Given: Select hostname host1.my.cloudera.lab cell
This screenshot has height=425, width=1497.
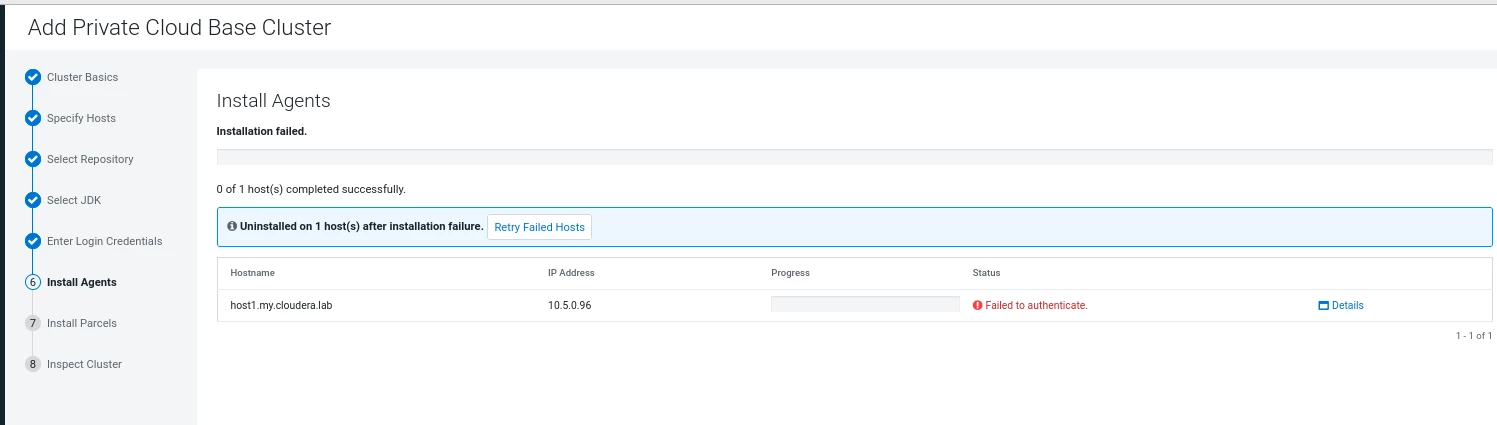Looking at the screenshot, I should [x=281, y=305].
